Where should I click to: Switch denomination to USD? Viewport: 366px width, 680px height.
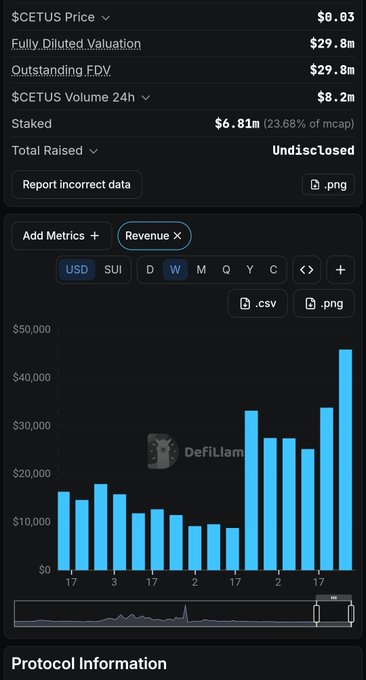(x=77, y=270)
